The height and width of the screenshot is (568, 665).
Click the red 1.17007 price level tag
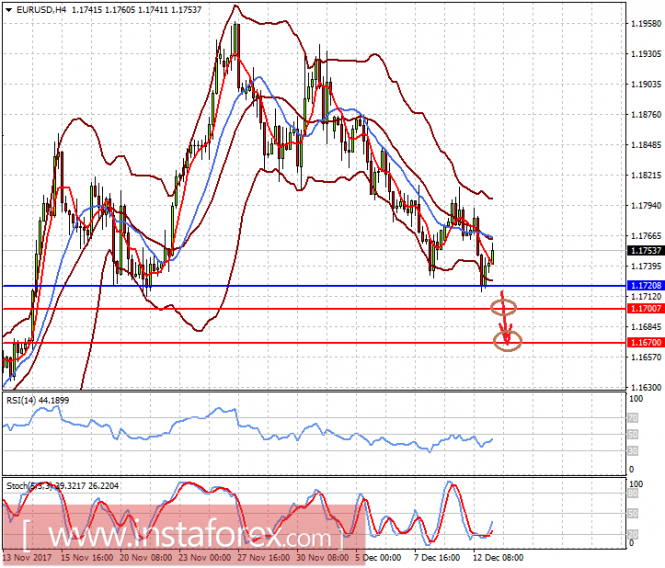click(x=643, y=309)
